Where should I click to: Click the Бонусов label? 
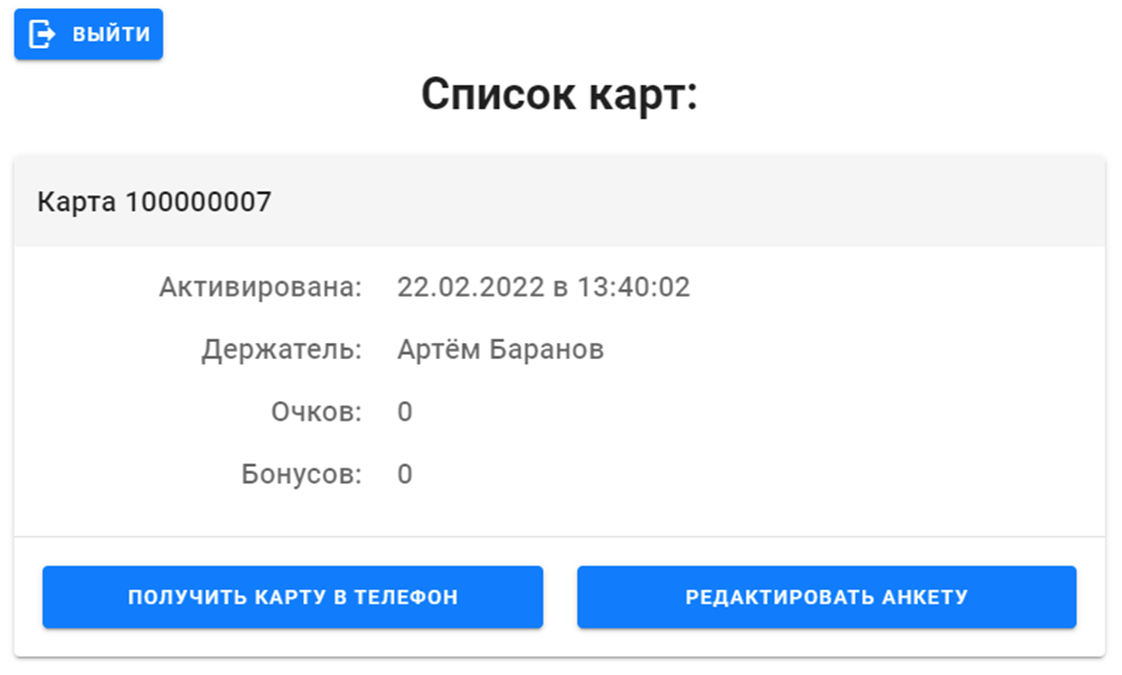[301, 474]
